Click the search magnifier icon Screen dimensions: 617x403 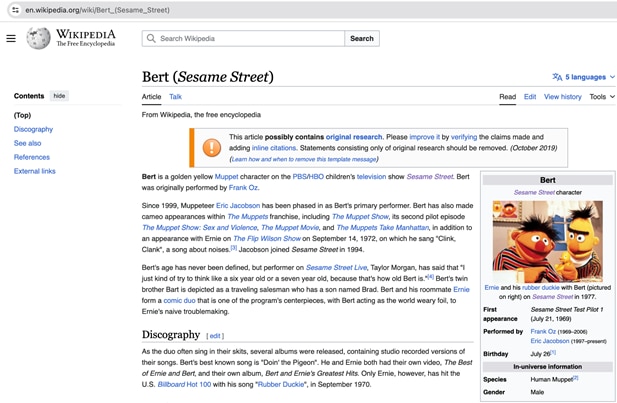151,38
